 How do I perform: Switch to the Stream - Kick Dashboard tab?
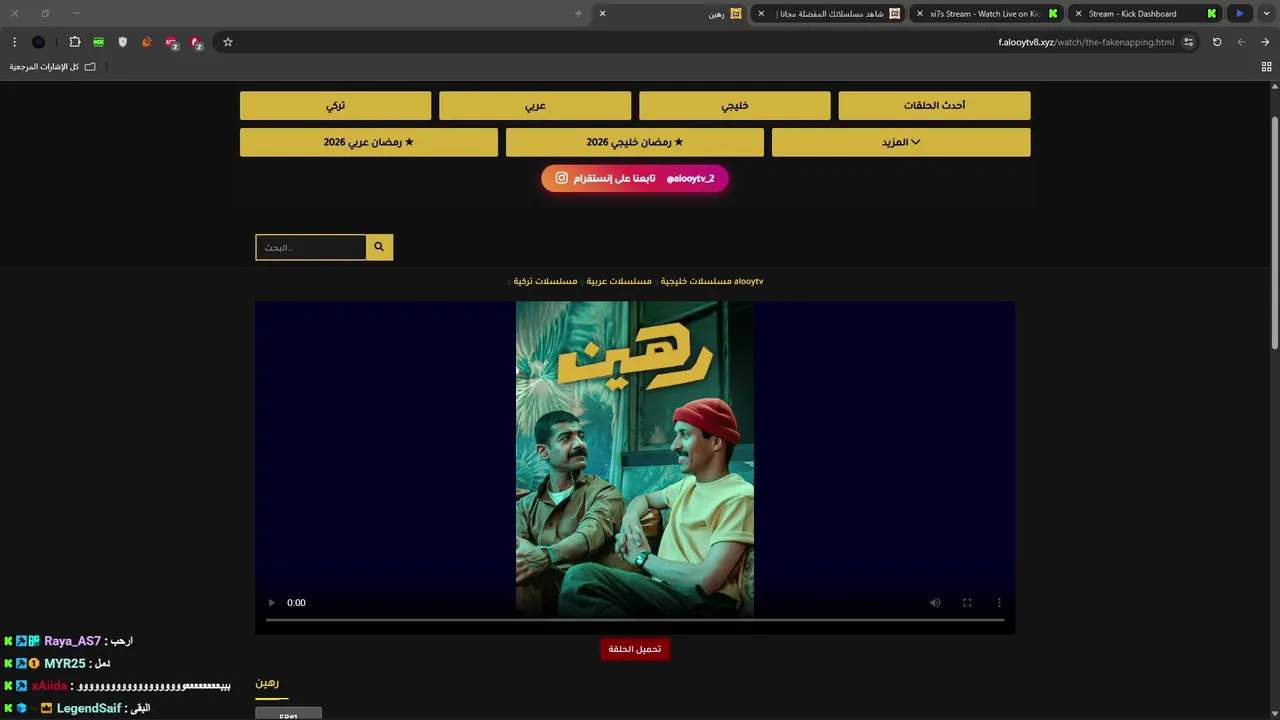1145,13
